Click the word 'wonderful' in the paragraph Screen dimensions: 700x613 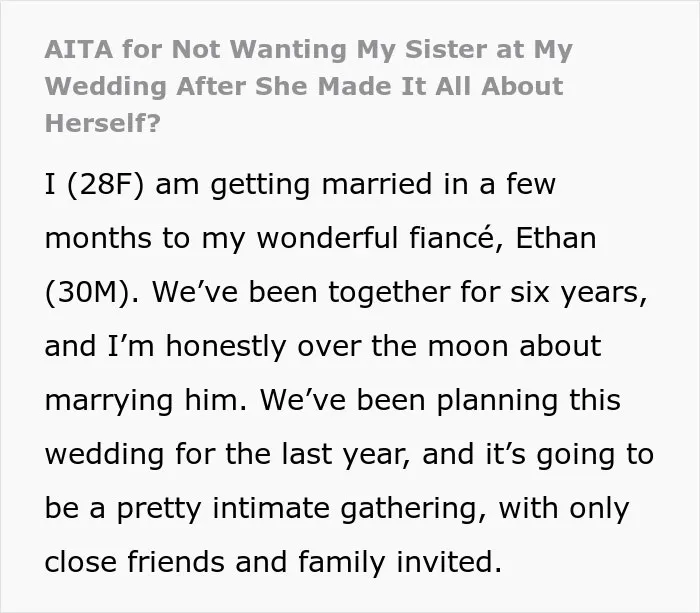coord(327,238)
